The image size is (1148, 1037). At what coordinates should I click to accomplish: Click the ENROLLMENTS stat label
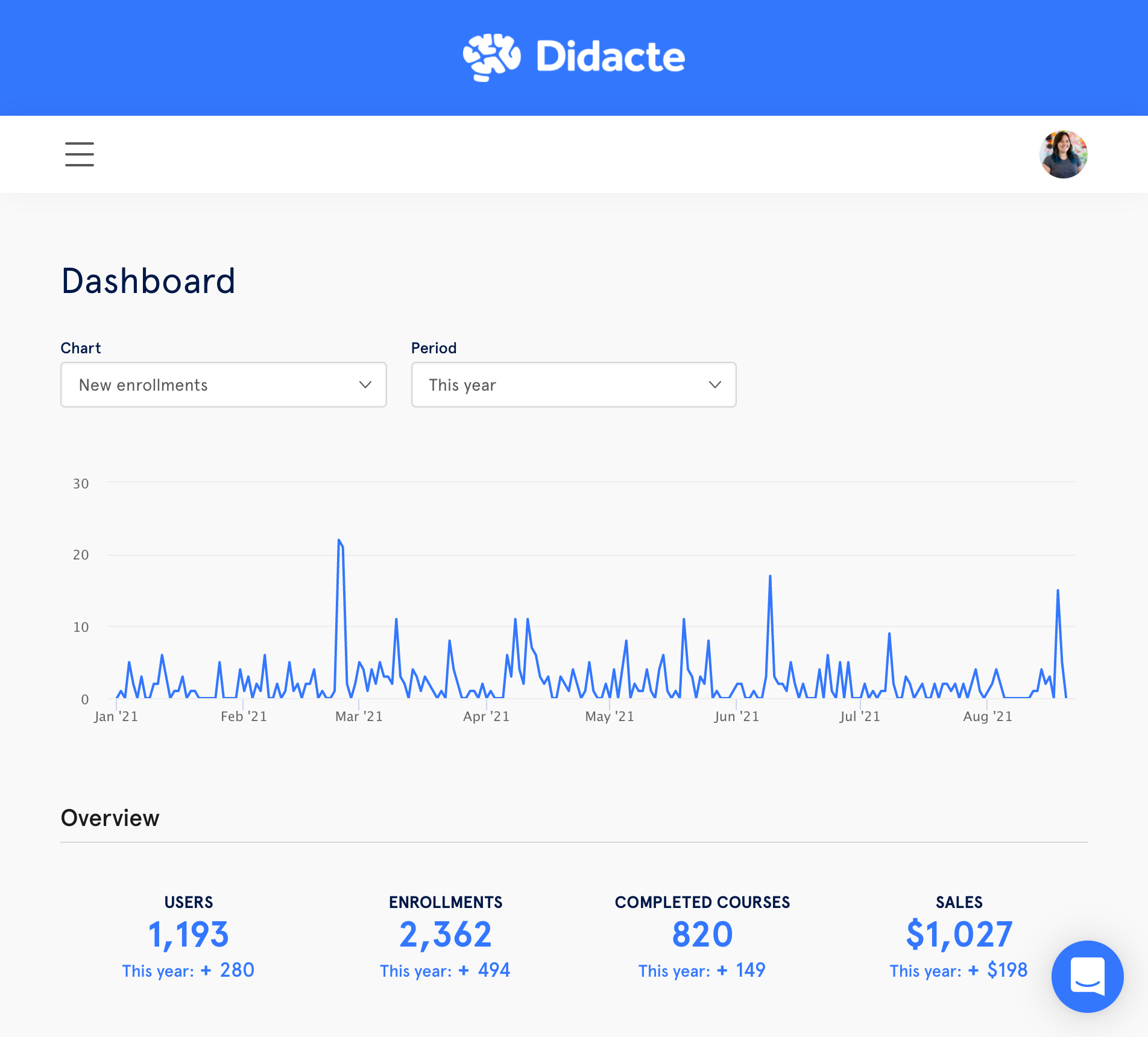pyautogui.click(x=446, y=902)
